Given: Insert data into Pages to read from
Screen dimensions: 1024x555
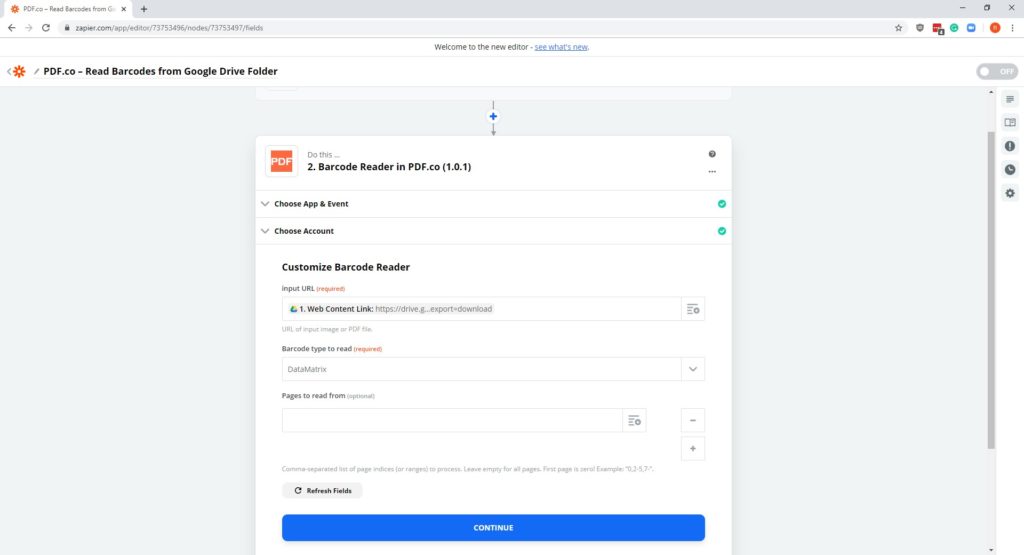Looking at the screenshot, I should tap(634, 420).
